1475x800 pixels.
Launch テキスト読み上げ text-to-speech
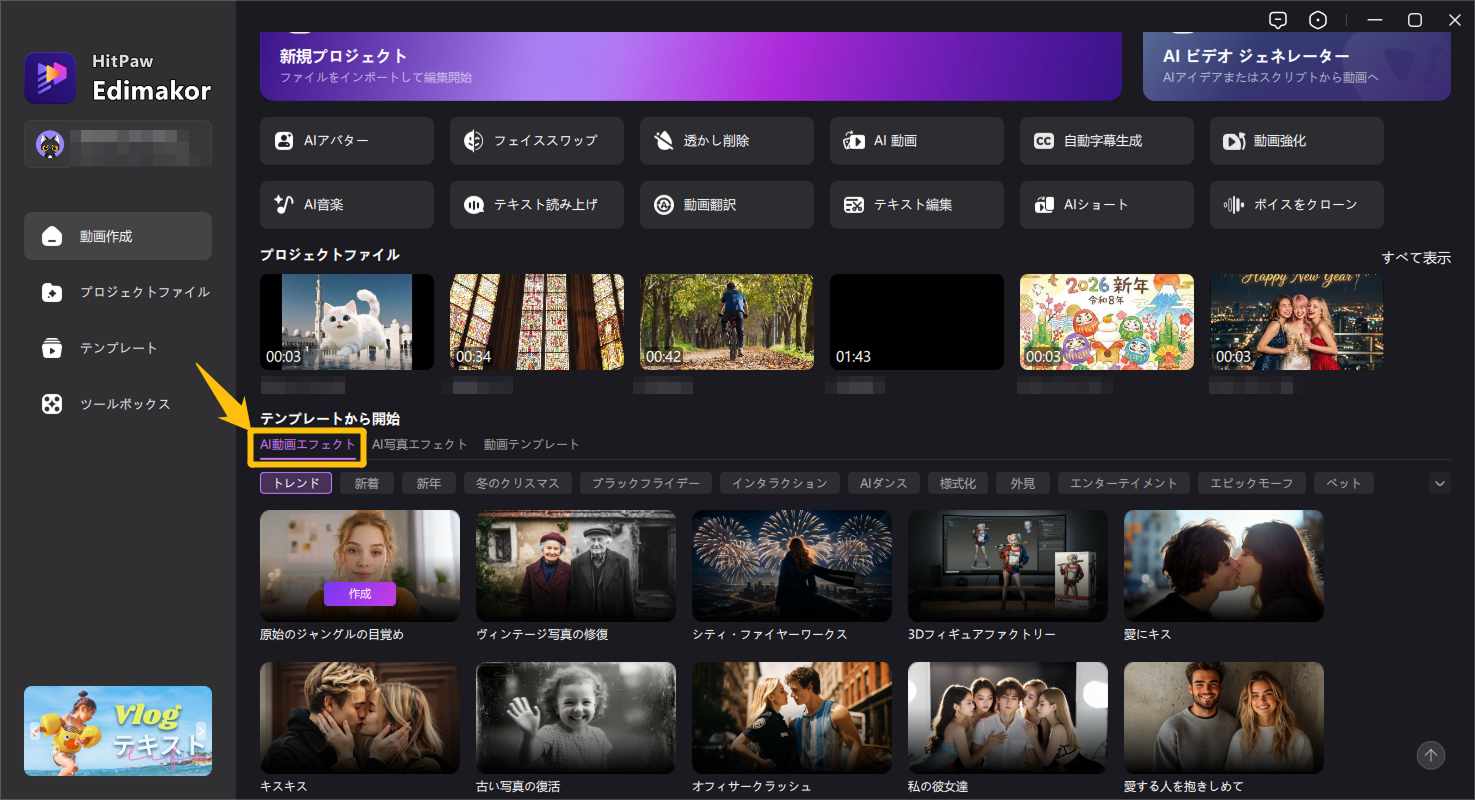pos(536,205)
